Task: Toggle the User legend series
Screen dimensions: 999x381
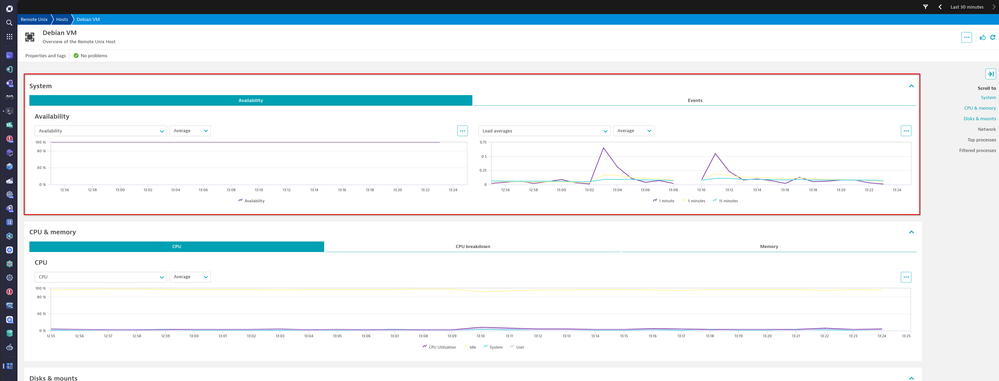Action: (517, 347)
